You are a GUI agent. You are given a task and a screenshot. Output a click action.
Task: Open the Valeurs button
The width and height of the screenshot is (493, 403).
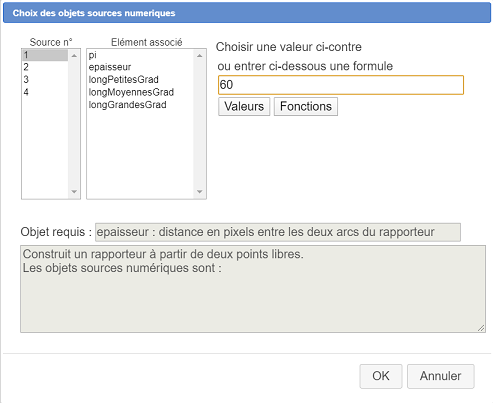point(244,107)
